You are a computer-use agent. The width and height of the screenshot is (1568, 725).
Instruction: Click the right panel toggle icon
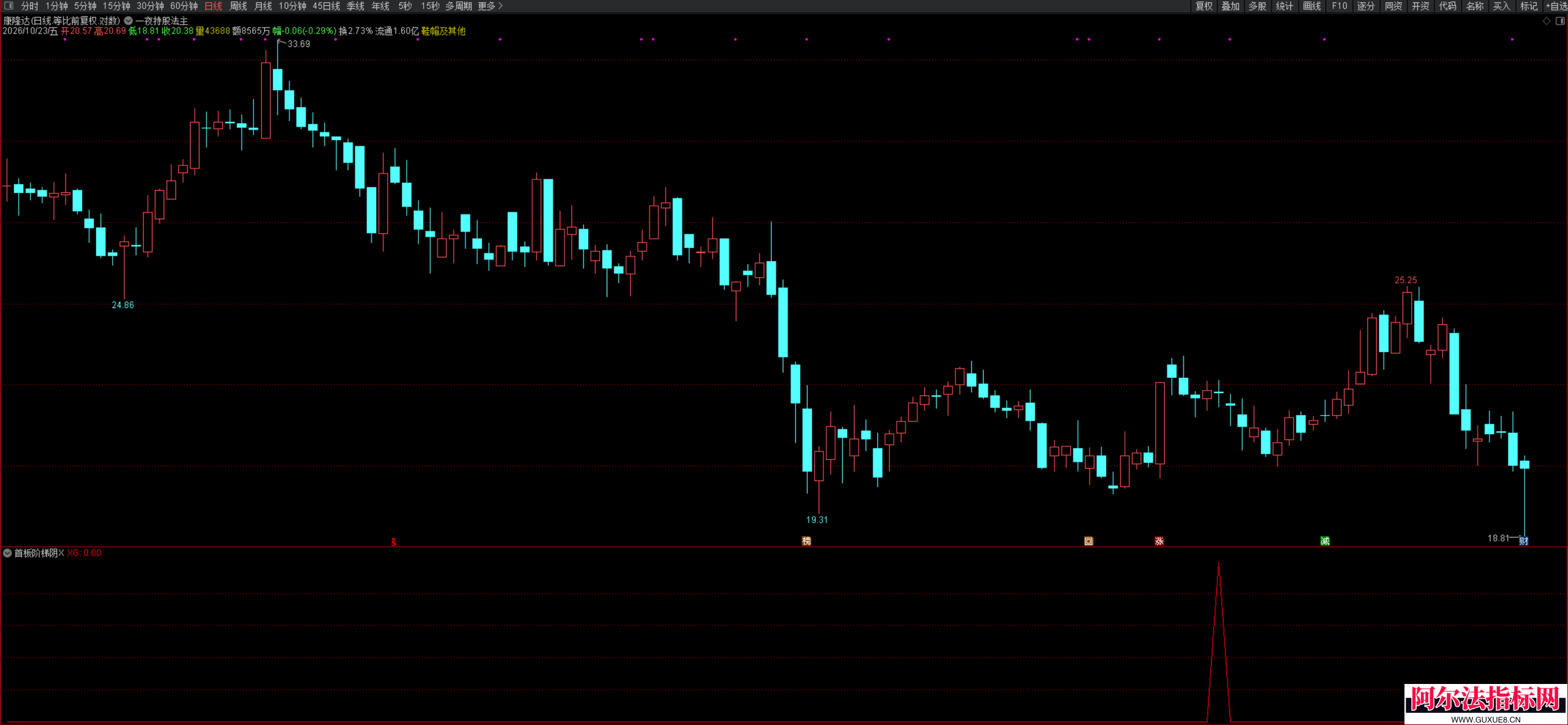point(1560,21)
